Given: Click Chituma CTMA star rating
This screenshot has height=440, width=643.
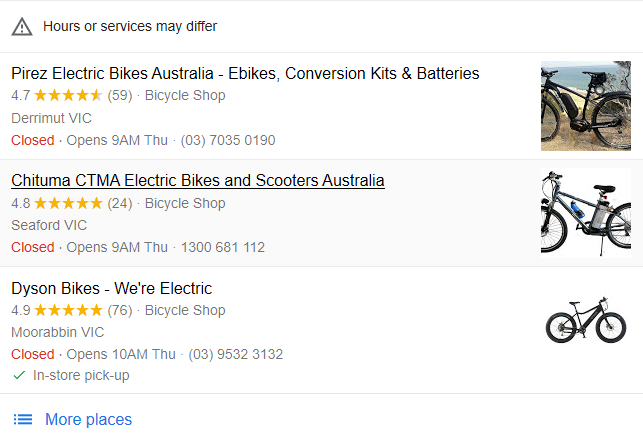Looking at the screenshot, I should (69, 203).
